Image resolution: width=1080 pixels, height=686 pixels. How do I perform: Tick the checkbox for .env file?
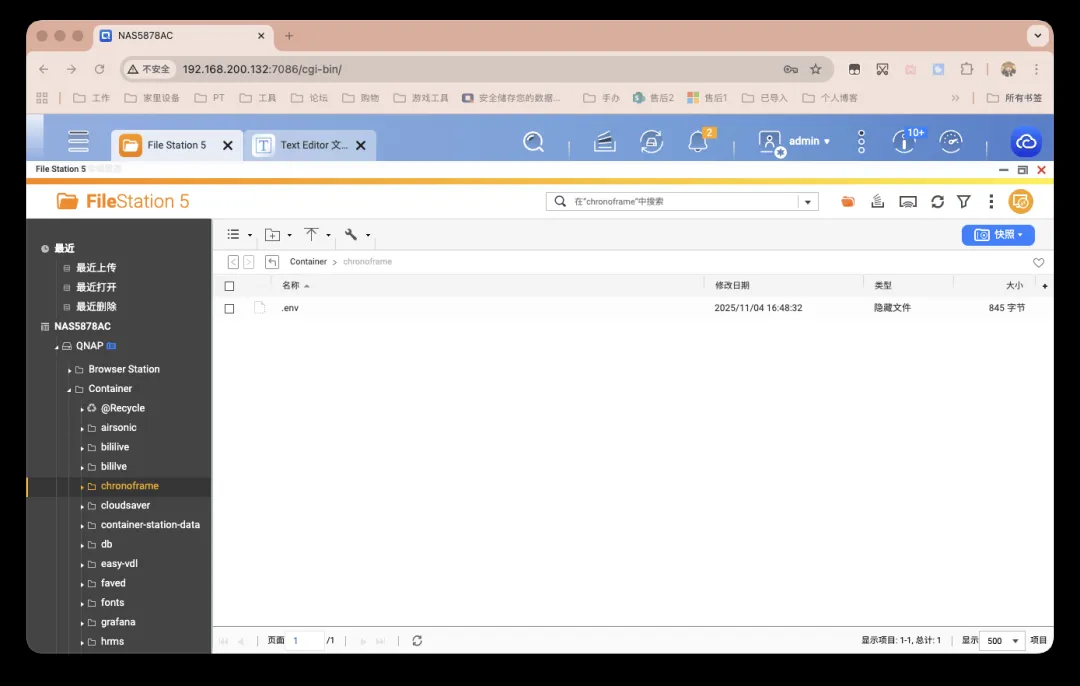coord(229,309)
